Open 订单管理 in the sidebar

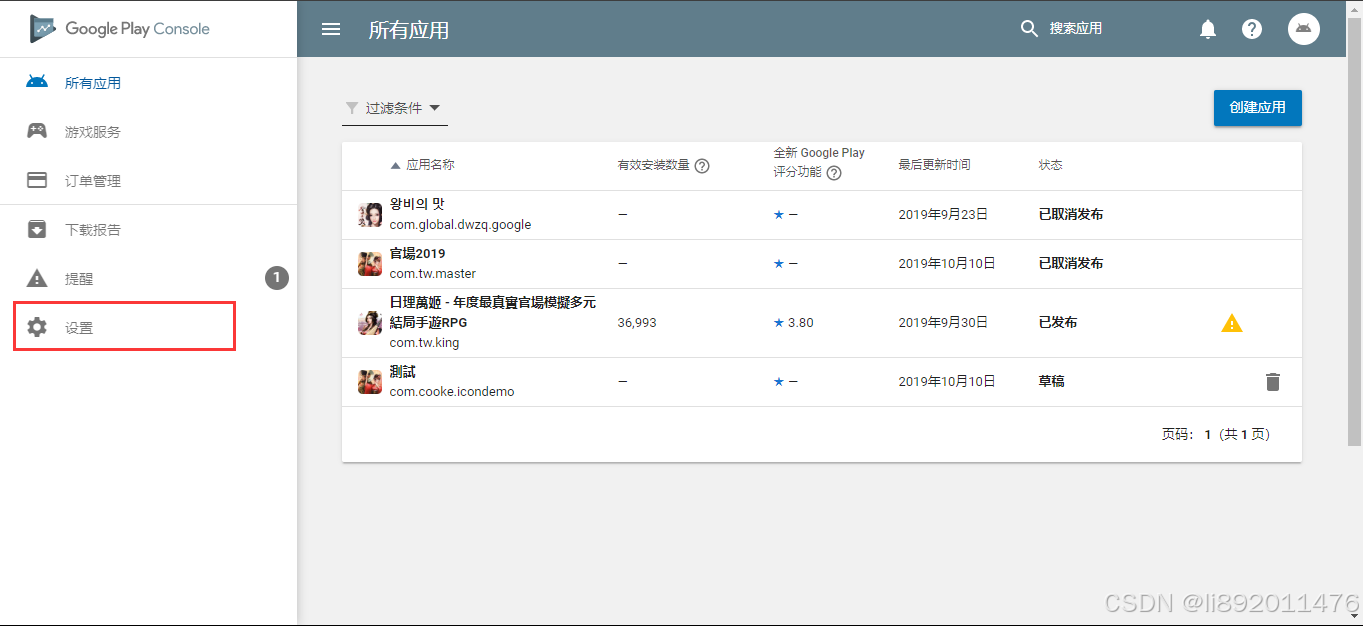[93, 181]
